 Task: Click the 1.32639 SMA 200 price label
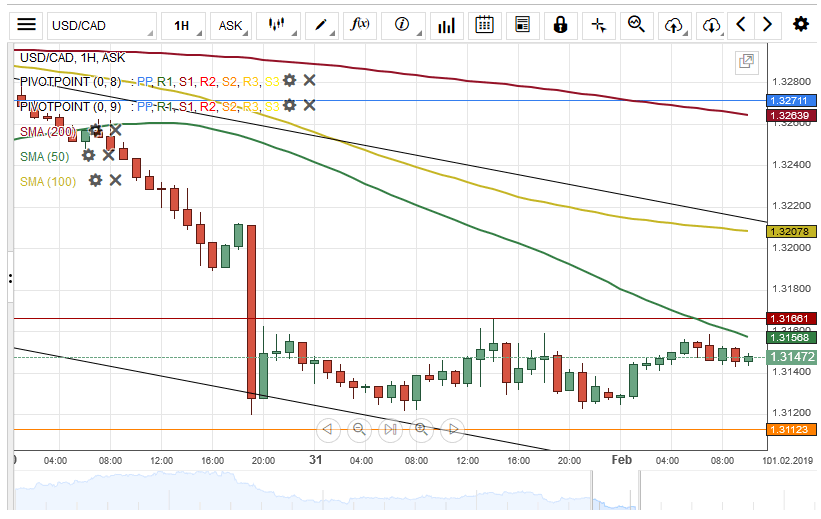(x=791, y=115)
